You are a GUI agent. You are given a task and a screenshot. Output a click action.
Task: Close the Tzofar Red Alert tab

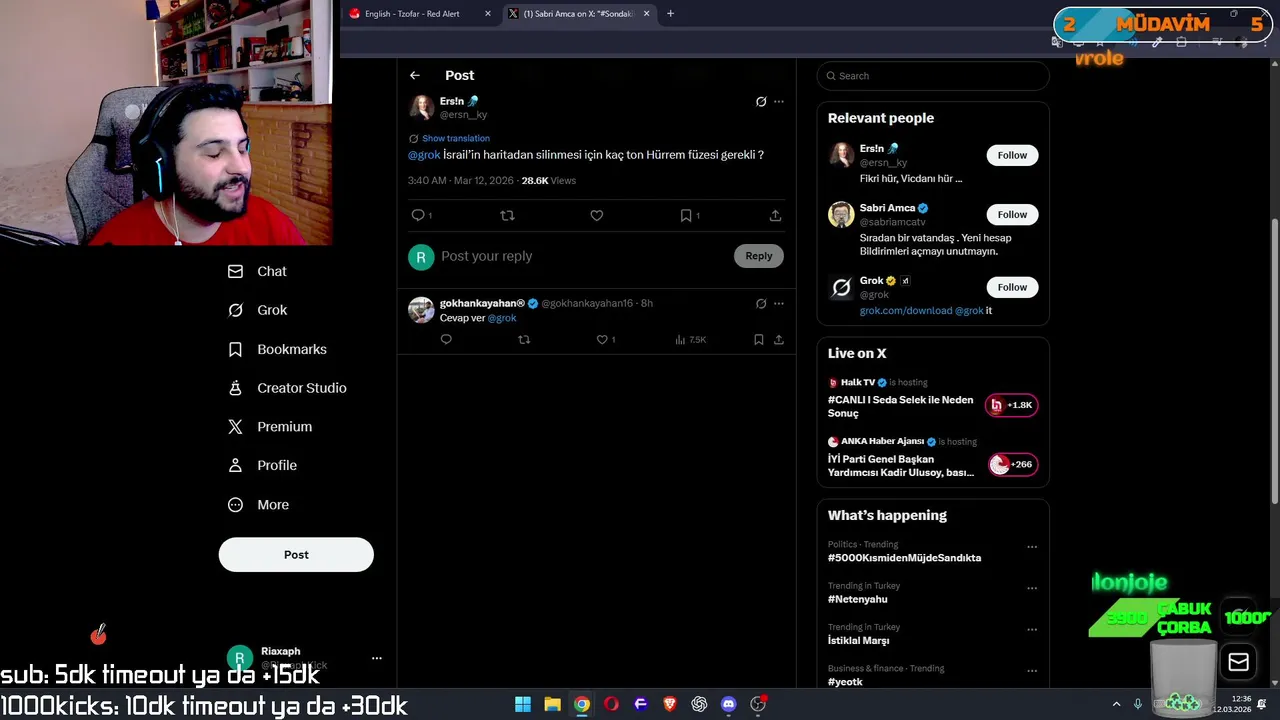click(x=488, y=14)
